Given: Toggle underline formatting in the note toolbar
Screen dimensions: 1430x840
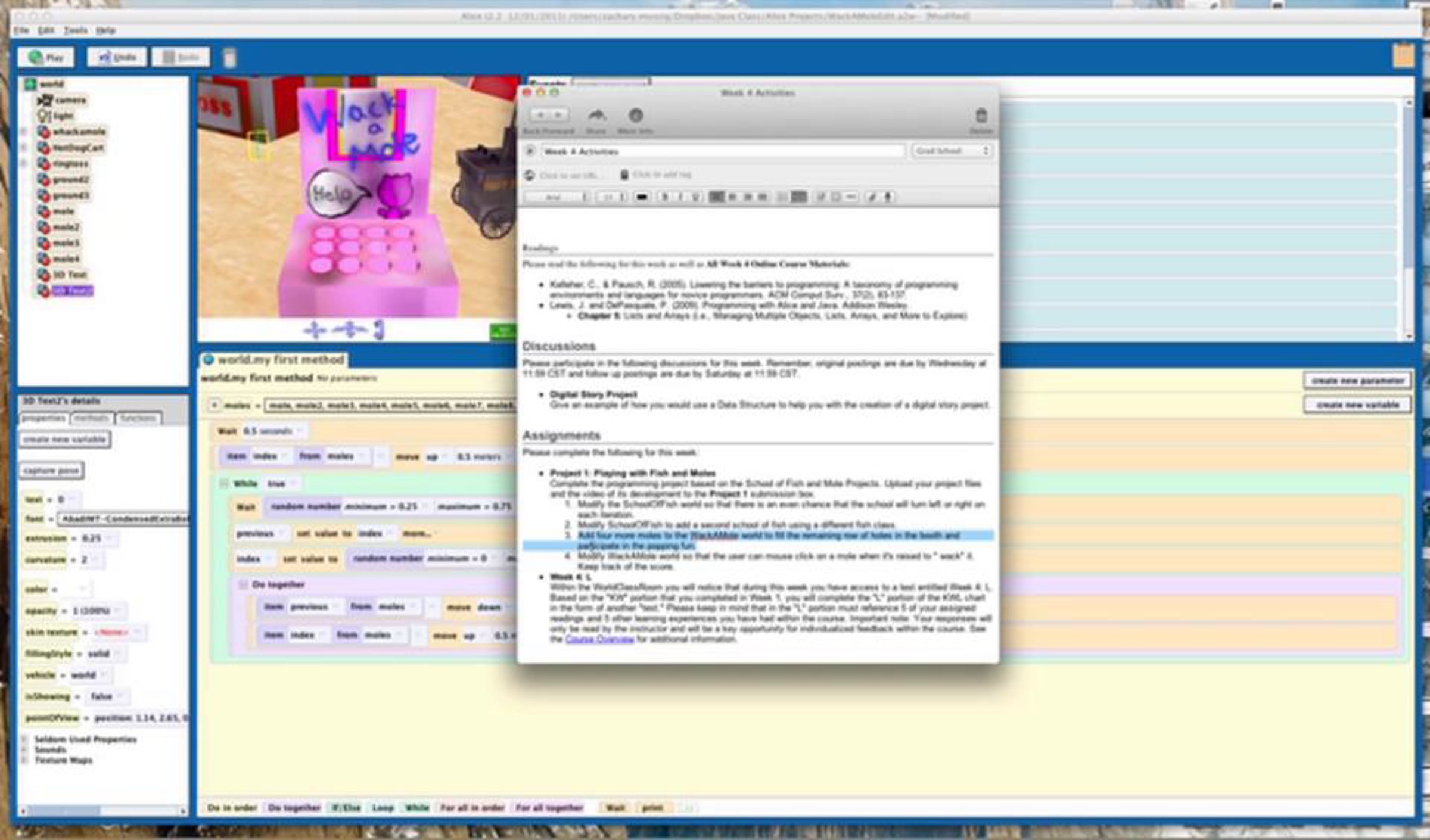Looking at the screenshot, I should click(x=695, y=197).
